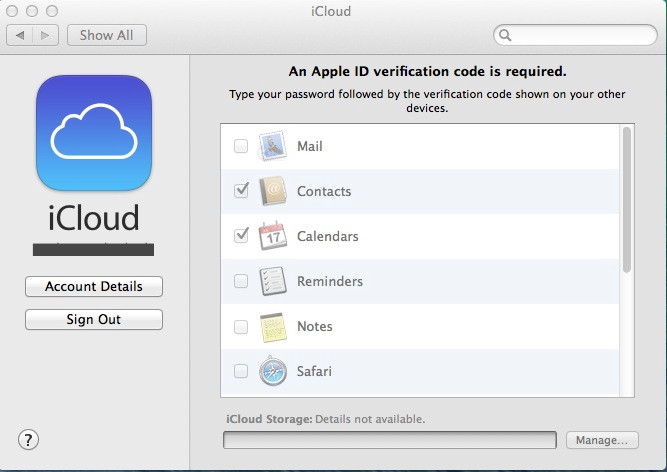667x472 pixels.
Task: Click the Show All button
Action: (107, 35)
